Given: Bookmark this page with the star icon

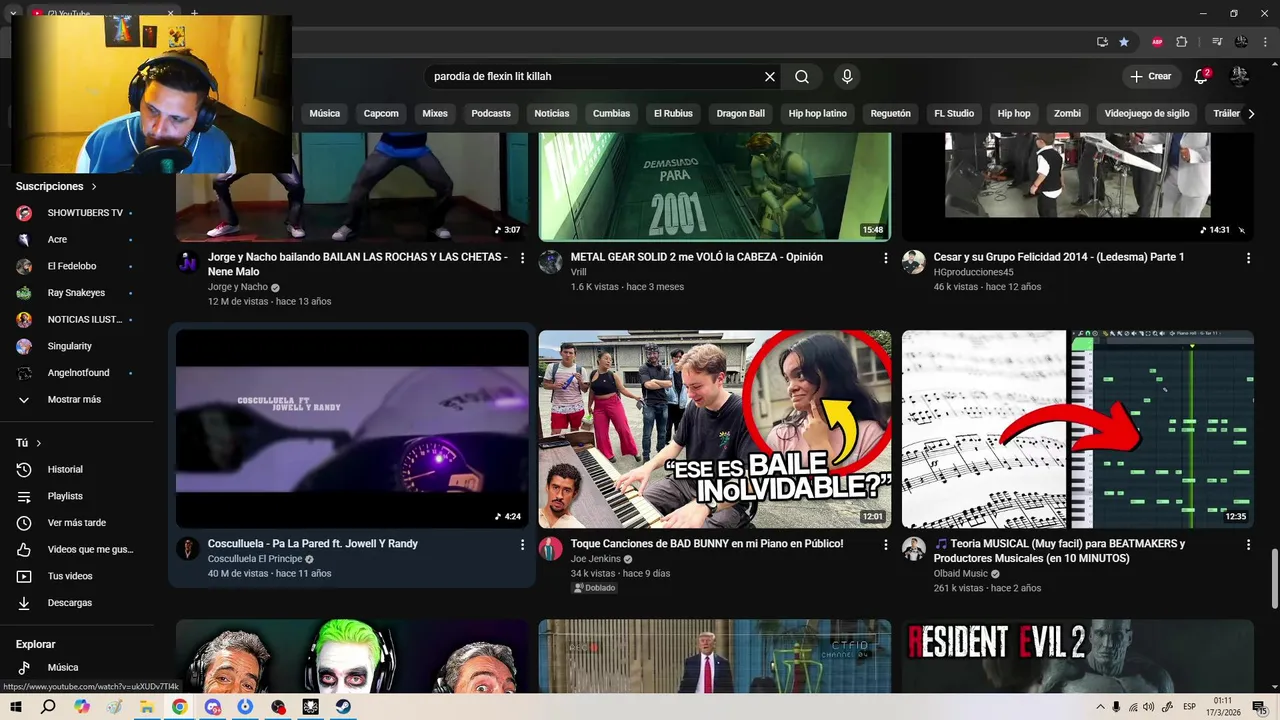Looking at the screenshot, I should point(1124,42).
